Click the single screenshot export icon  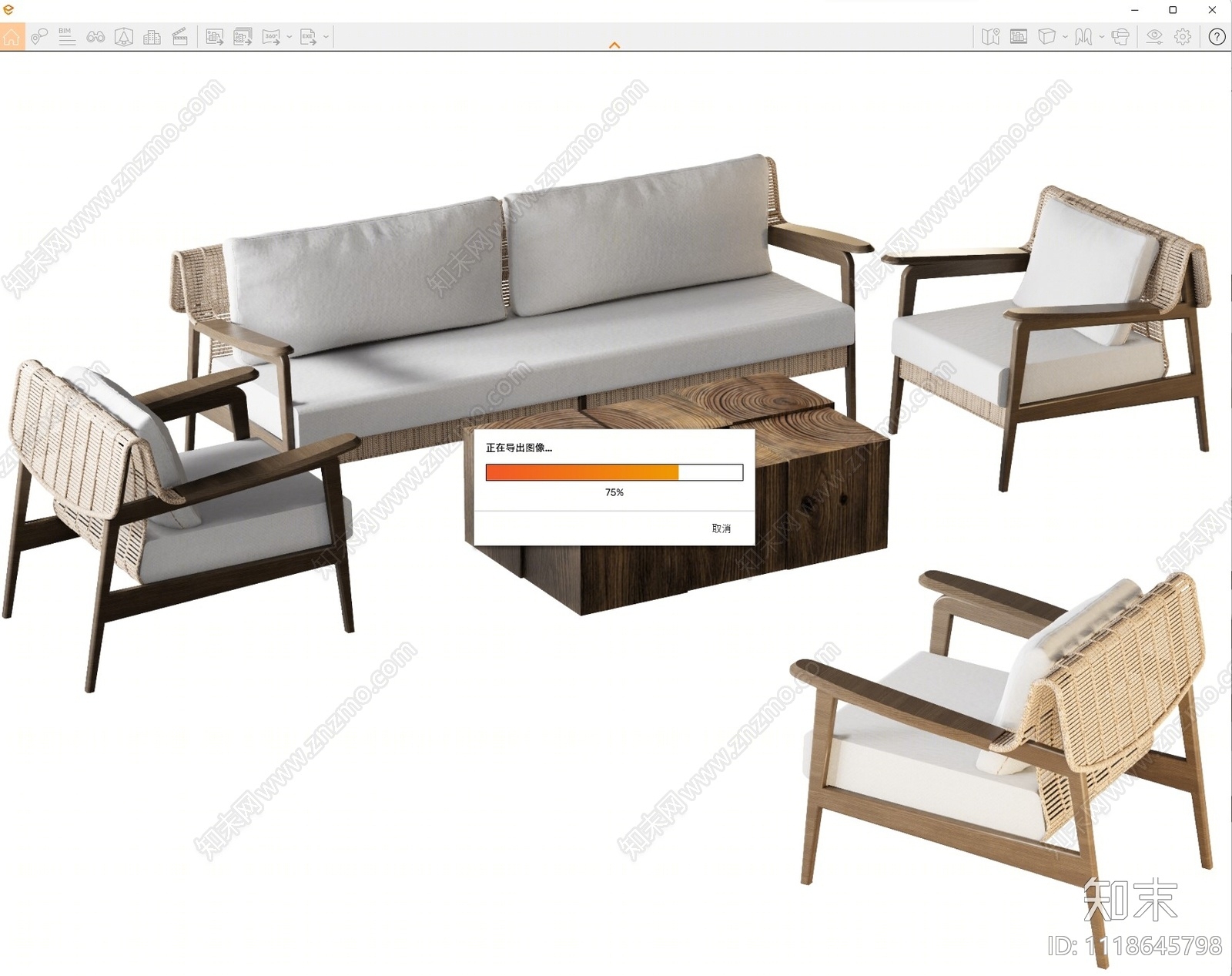215,36
